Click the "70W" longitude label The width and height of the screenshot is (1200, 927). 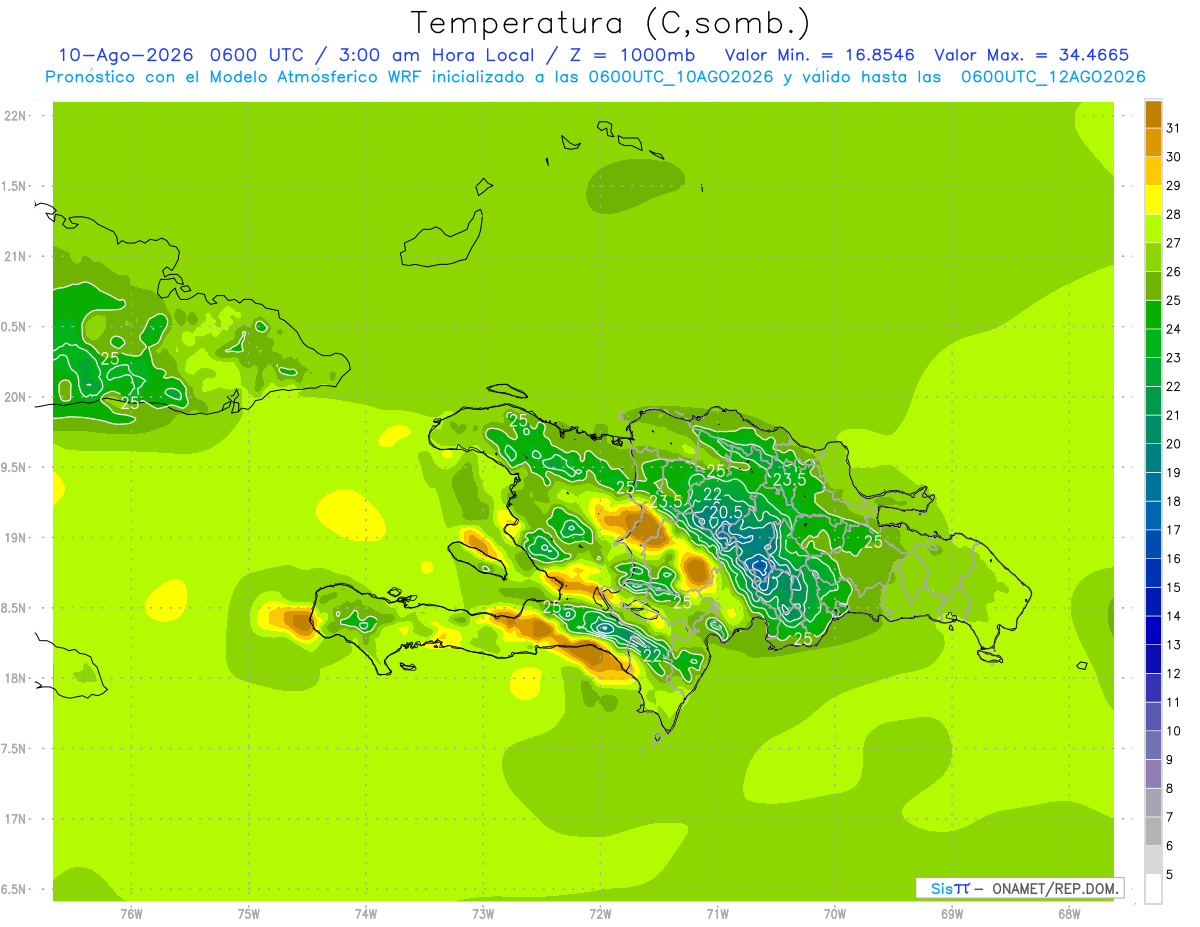[x=835, y=913]
